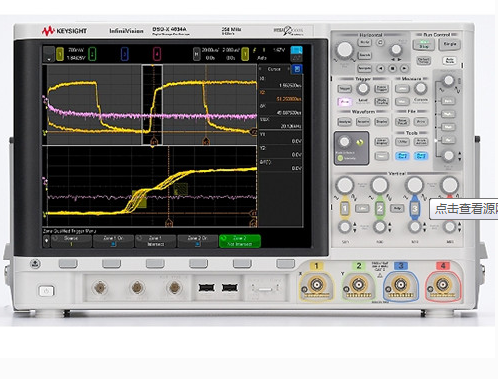Push the Utility button under Tools

point(402,142)
